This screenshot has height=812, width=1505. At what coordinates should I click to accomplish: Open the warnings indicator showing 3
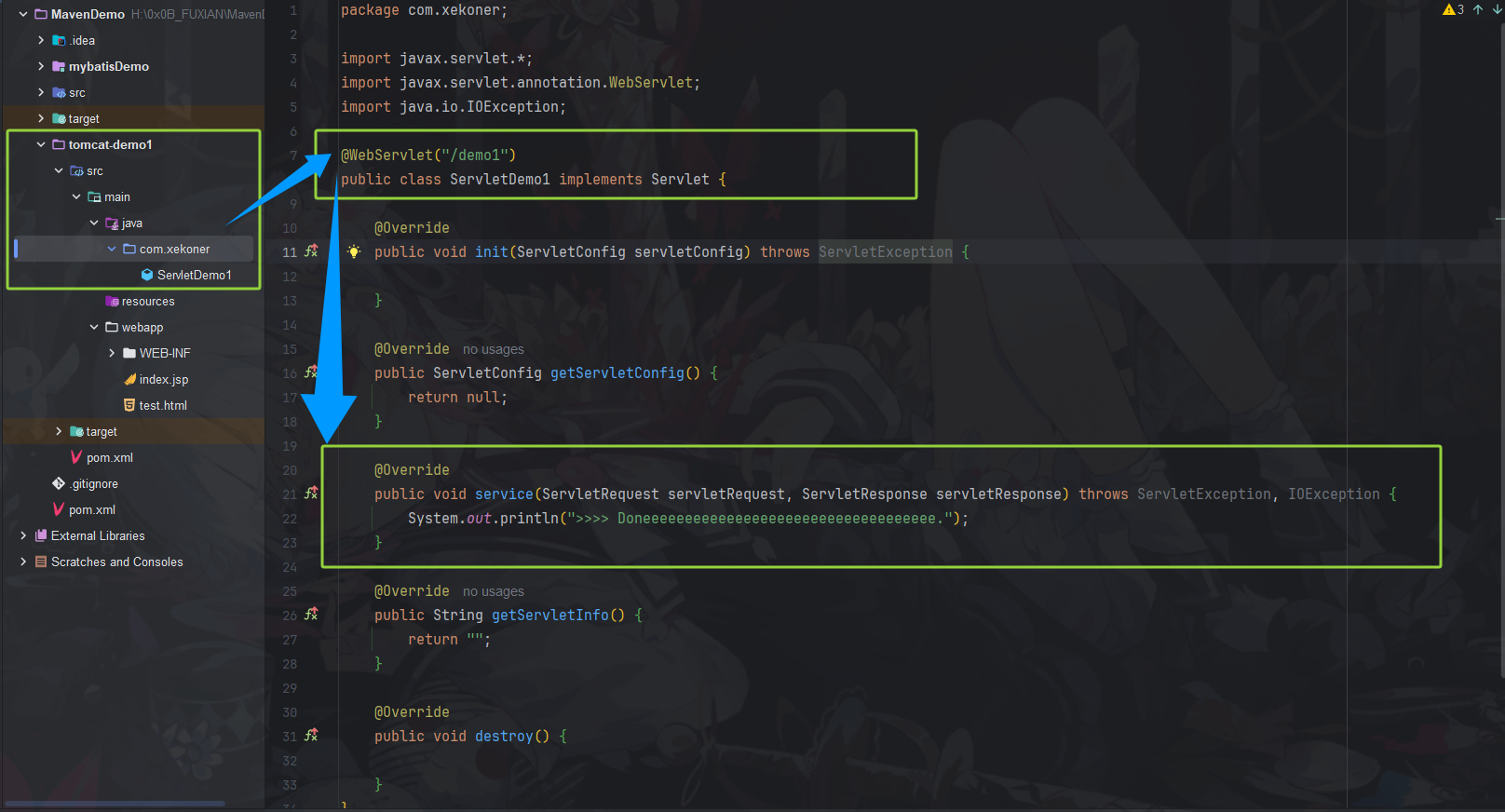pyautogui.click(x=1454, y=9)
